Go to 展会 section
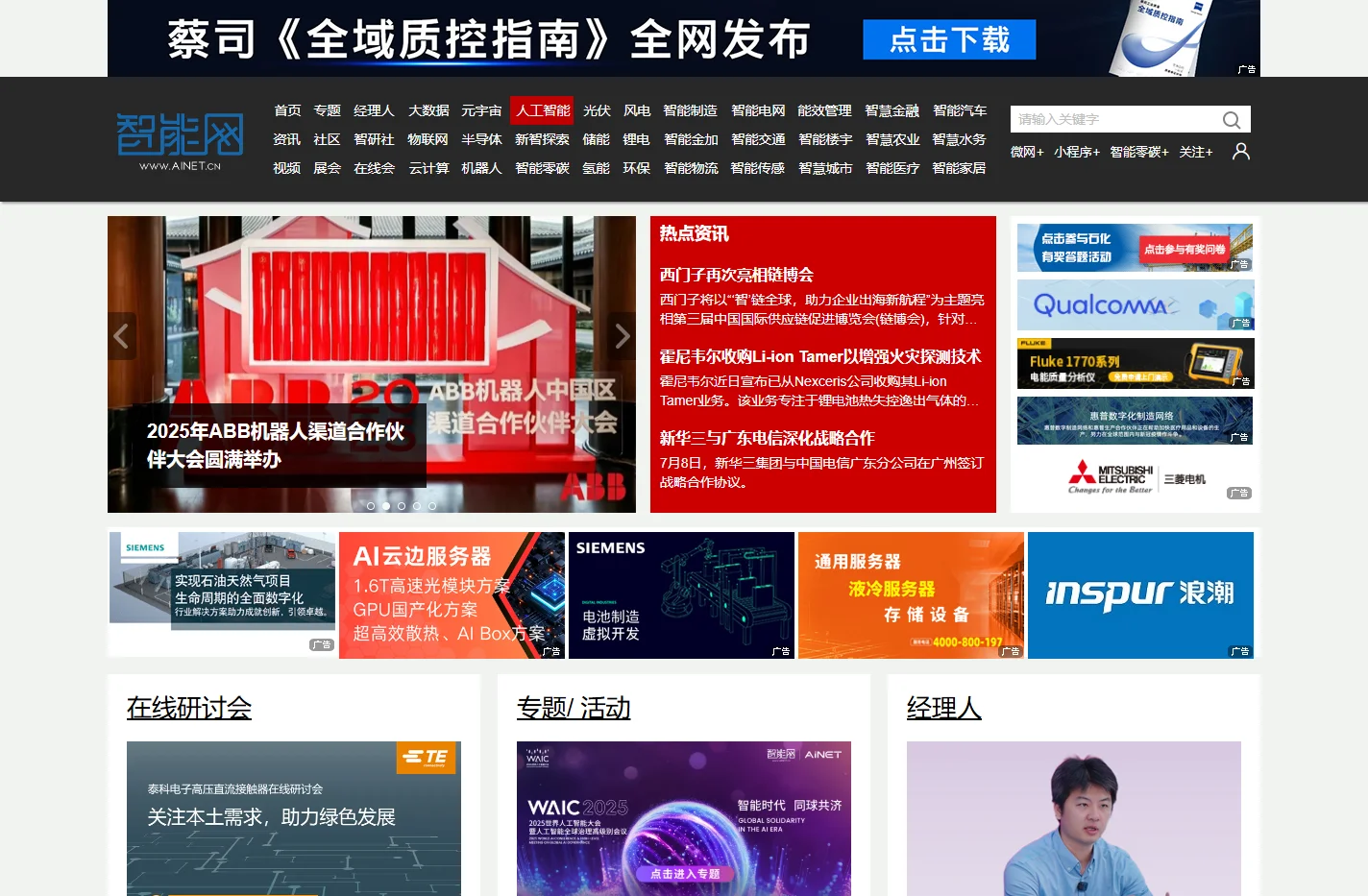The height and width of the screenshot is (896, 1368). point(327,168)
